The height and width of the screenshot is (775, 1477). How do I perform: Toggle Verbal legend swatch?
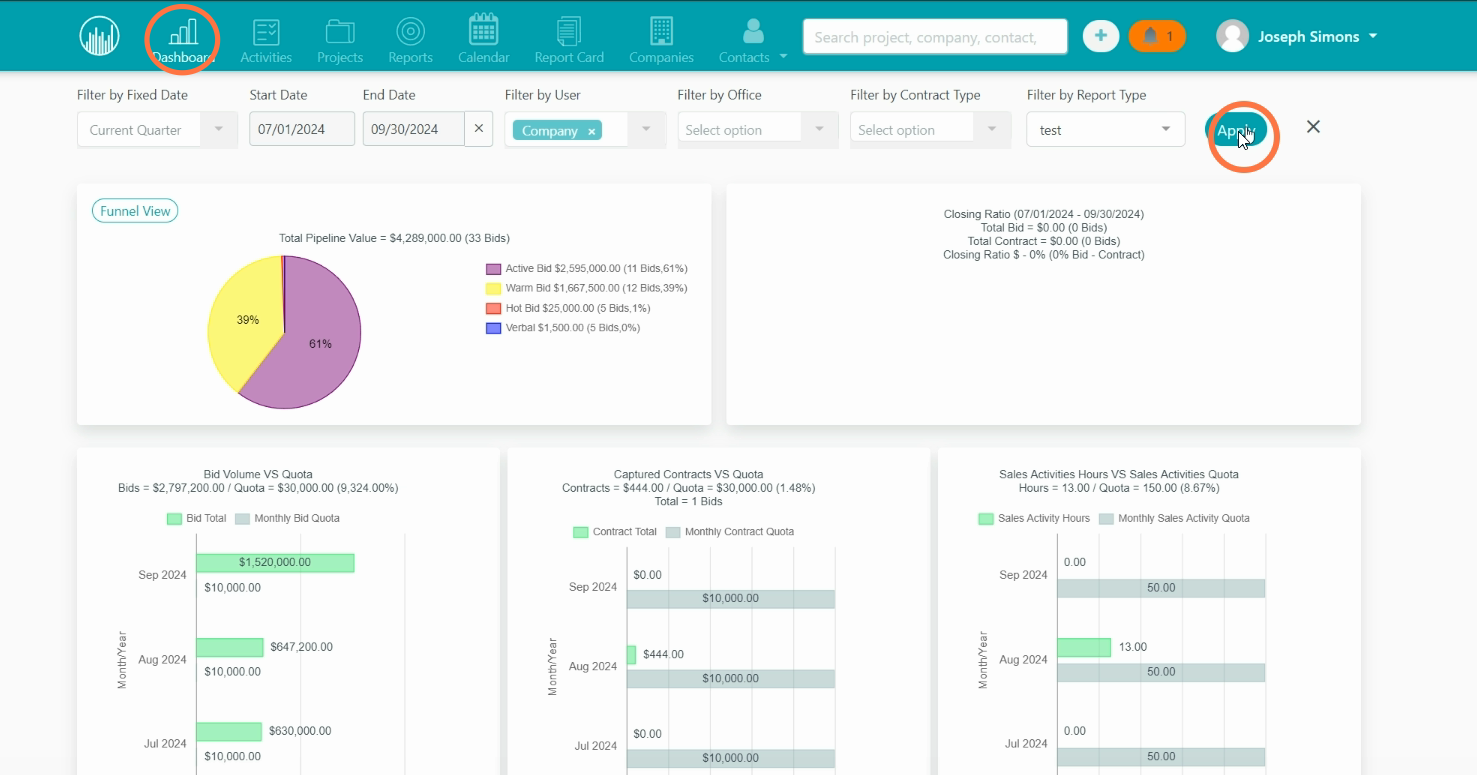coord(493,328)
